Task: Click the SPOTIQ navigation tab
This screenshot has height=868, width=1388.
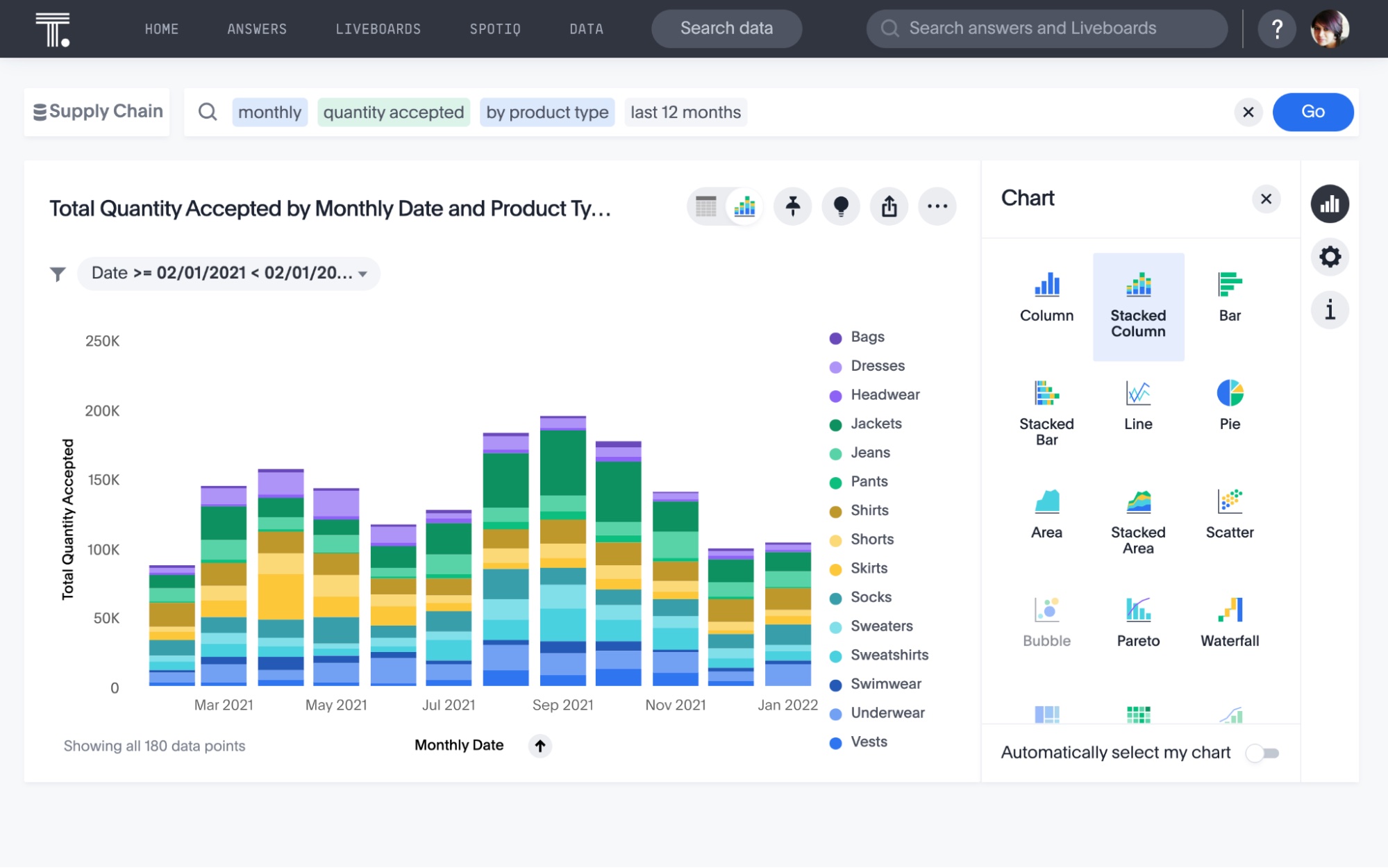Action: 497,27
